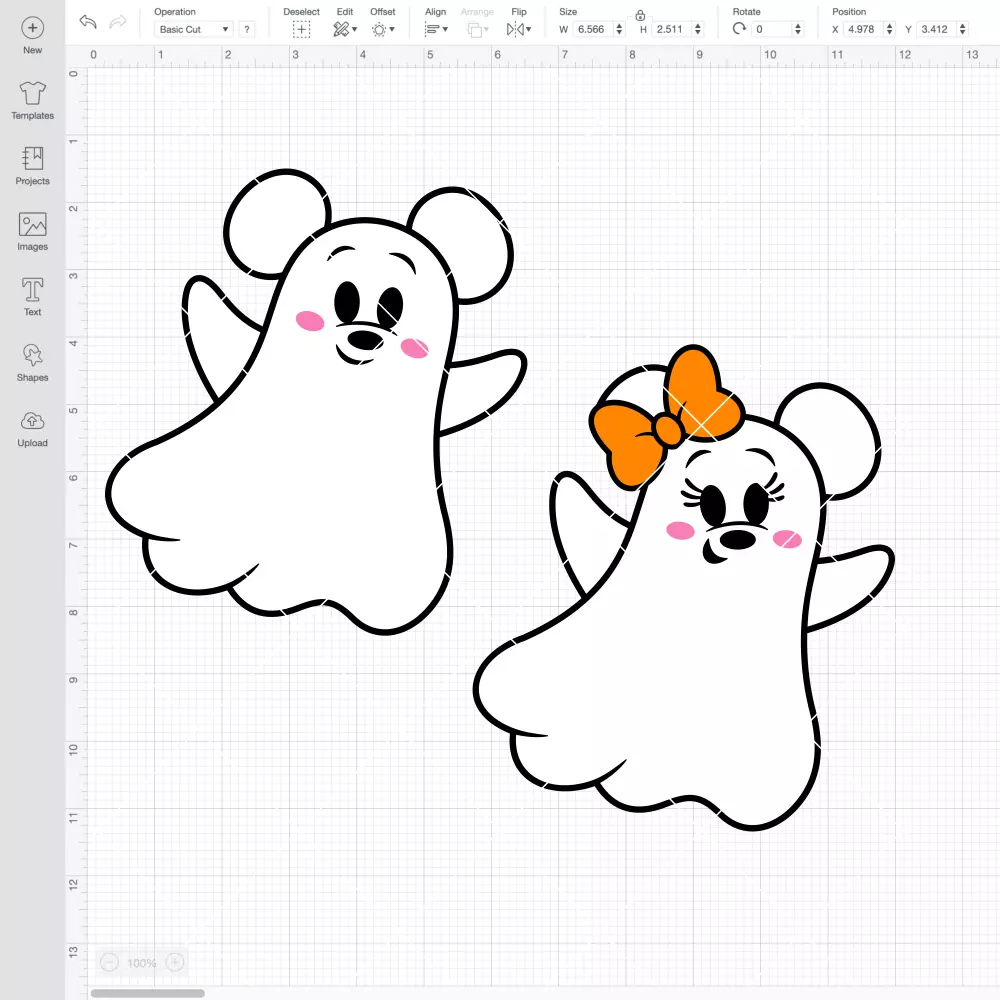Viewport: 1000px width, 1000px height.
Task: Click the Width value field
Action: coord(592,29)
